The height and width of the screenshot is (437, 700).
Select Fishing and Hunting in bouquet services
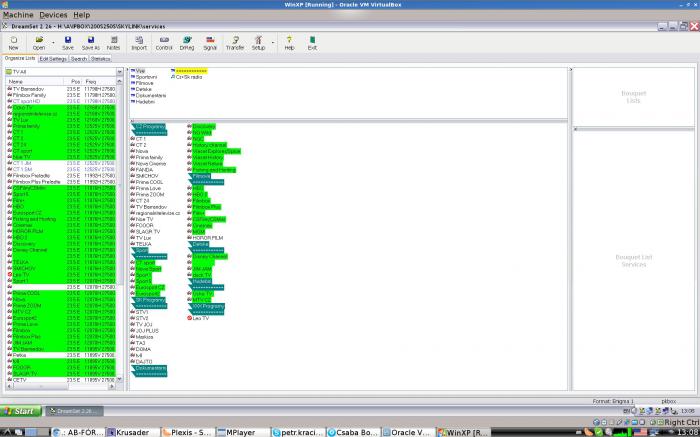tap(214, 170)
